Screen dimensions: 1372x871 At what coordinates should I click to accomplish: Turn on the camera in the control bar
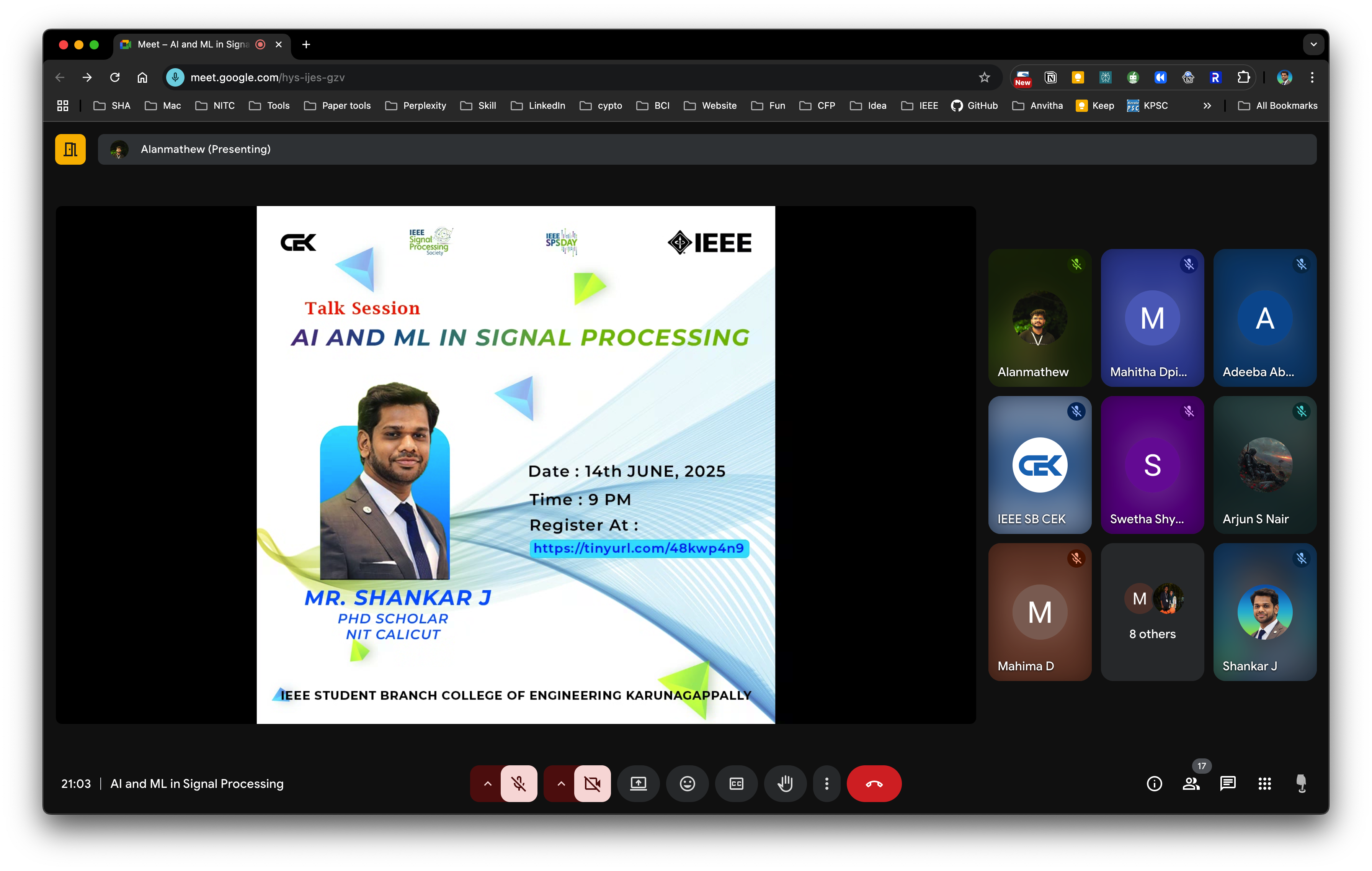tap(592, 784)
